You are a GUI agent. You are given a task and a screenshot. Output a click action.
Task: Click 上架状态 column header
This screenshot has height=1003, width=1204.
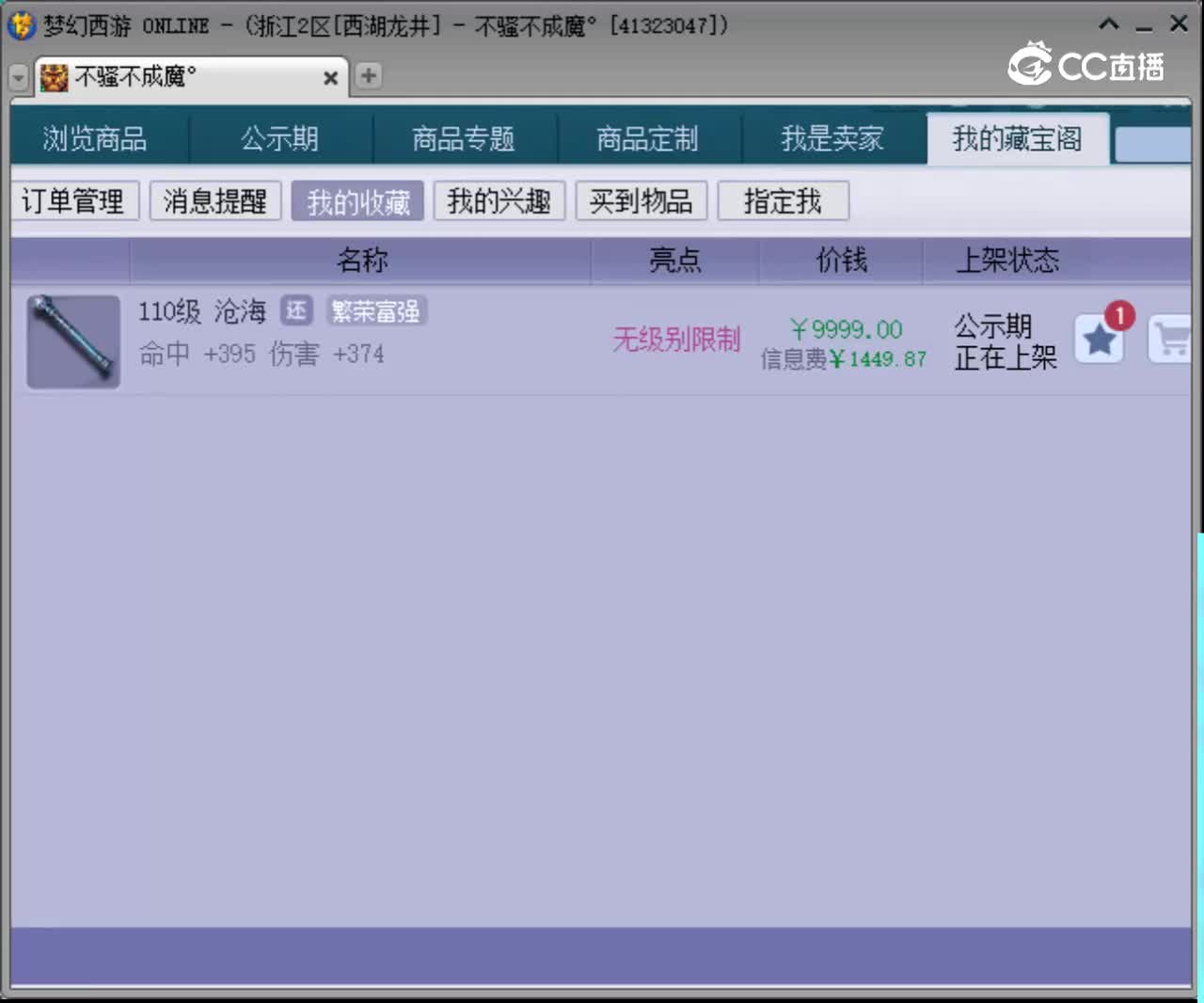point(1007,261)
